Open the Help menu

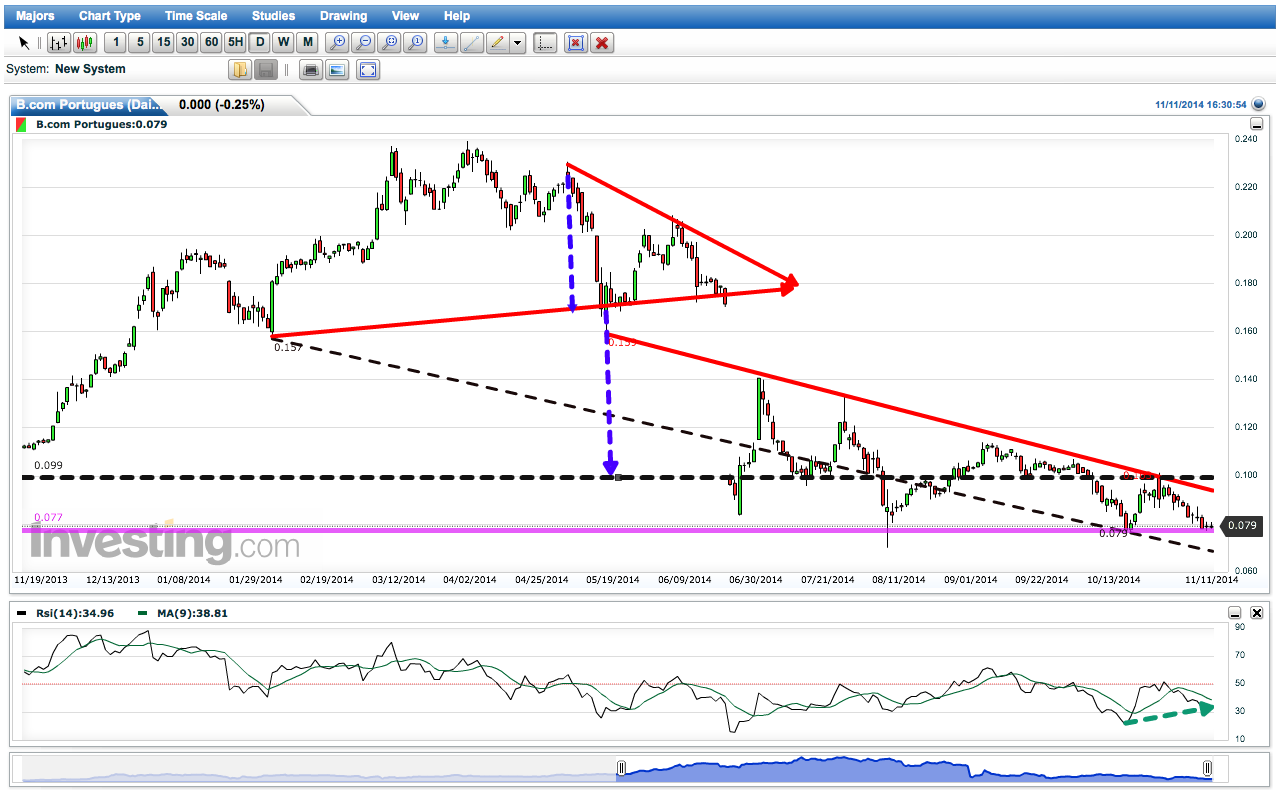click(457, 16)
